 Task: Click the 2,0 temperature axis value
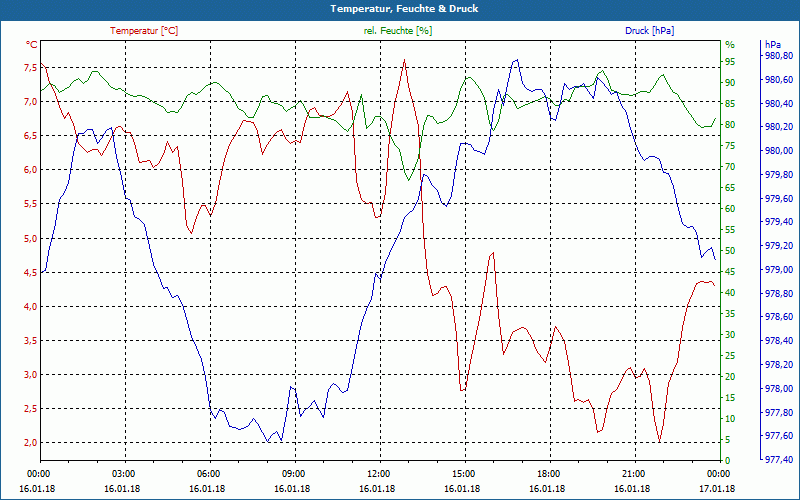pyautogui.click(x=29, y=442)
